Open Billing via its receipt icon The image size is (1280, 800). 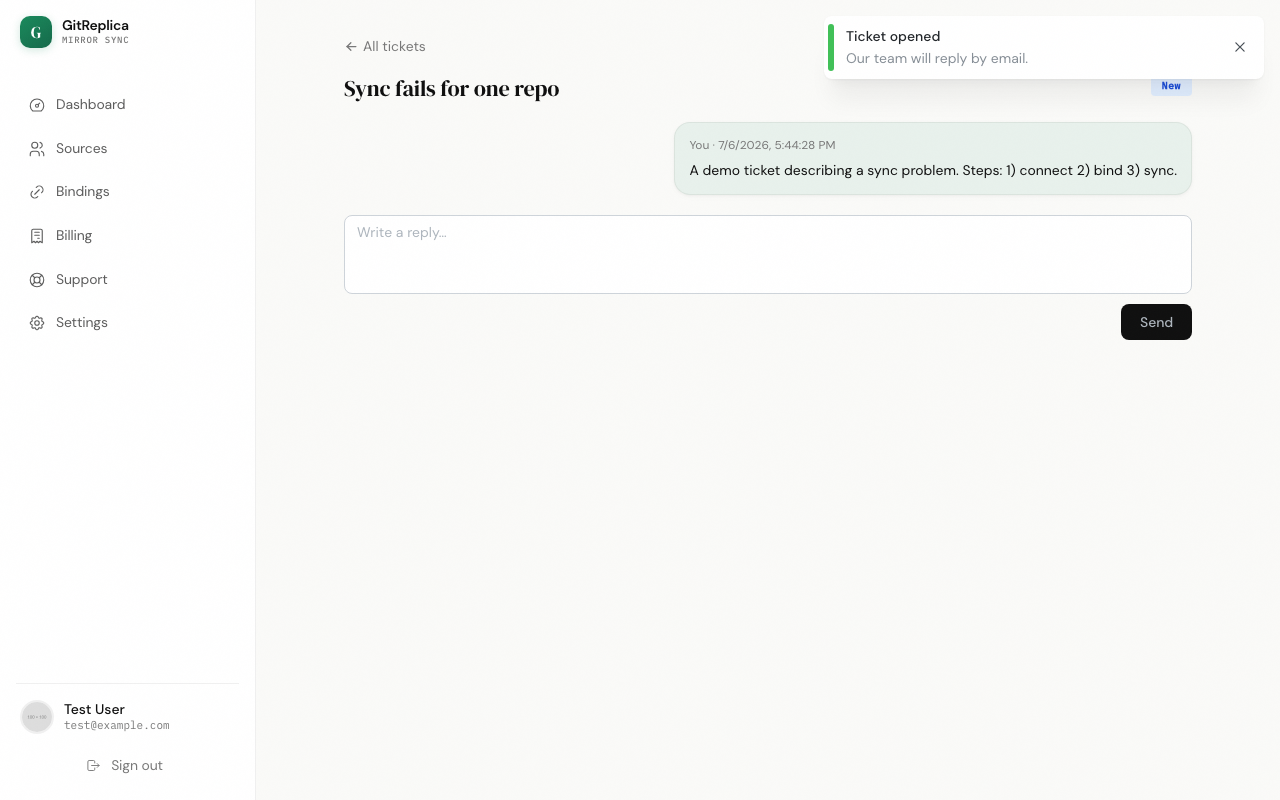point(37,236)
